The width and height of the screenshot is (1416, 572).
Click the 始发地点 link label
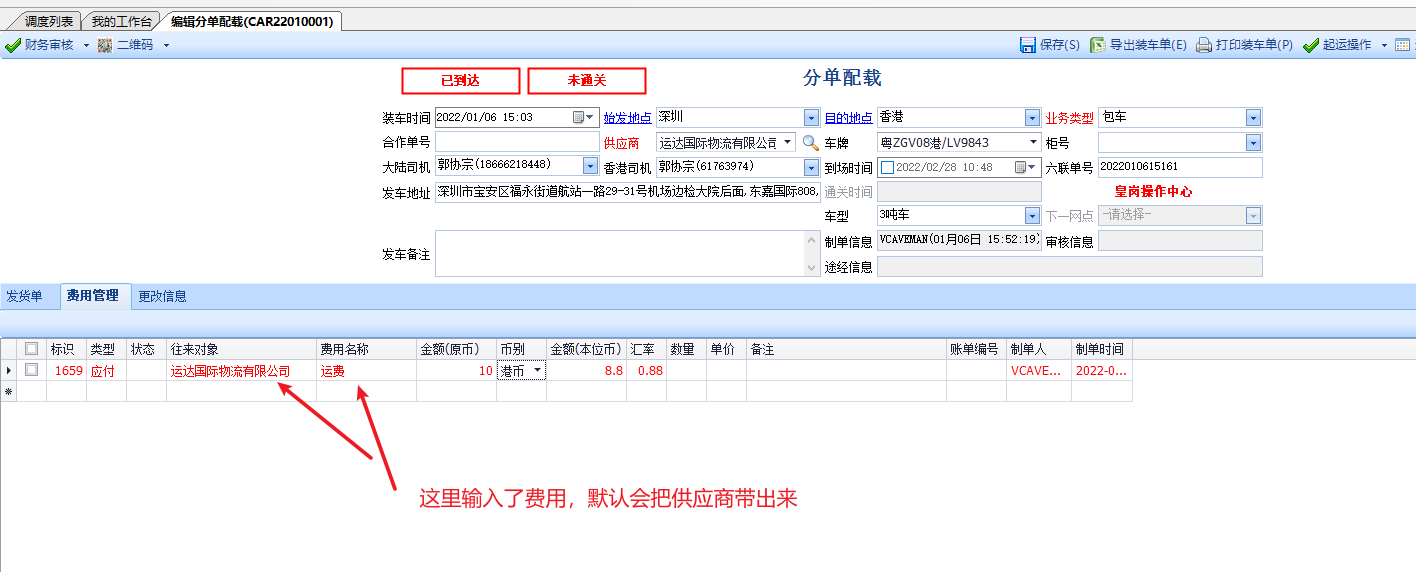tap(627, 118)
